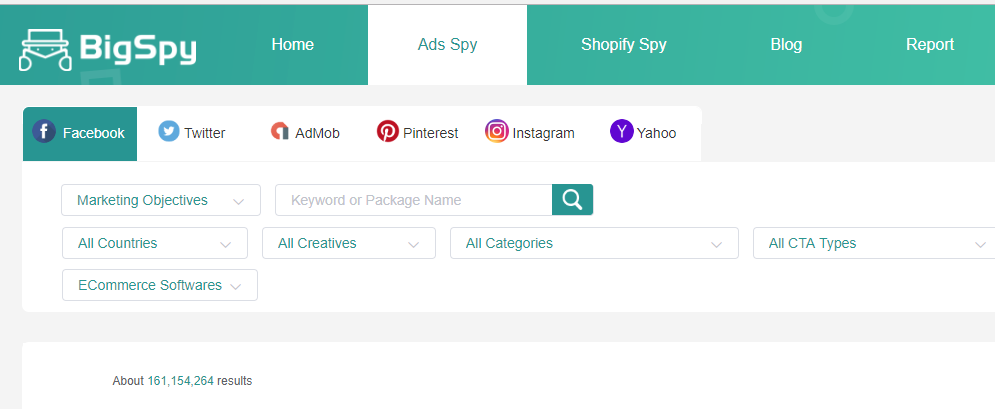The width and height of the screenshot is (995, 409).
Task: Open the Blog link in navigation
Action: pos(786,44)
